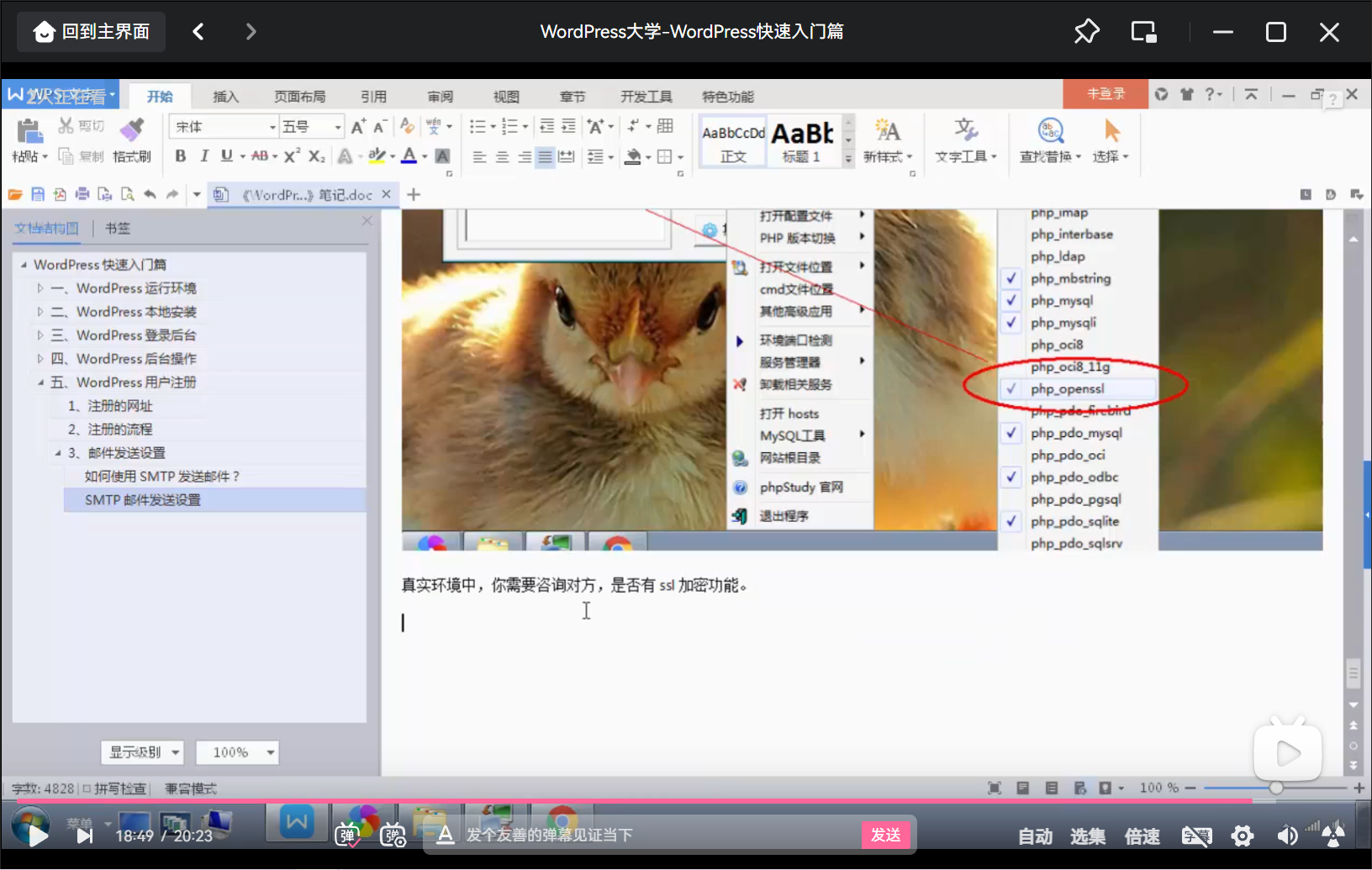Viewport: 1372px width, 870px height.
Task: Click the clear formatting eraser icon
Action: 407,126
